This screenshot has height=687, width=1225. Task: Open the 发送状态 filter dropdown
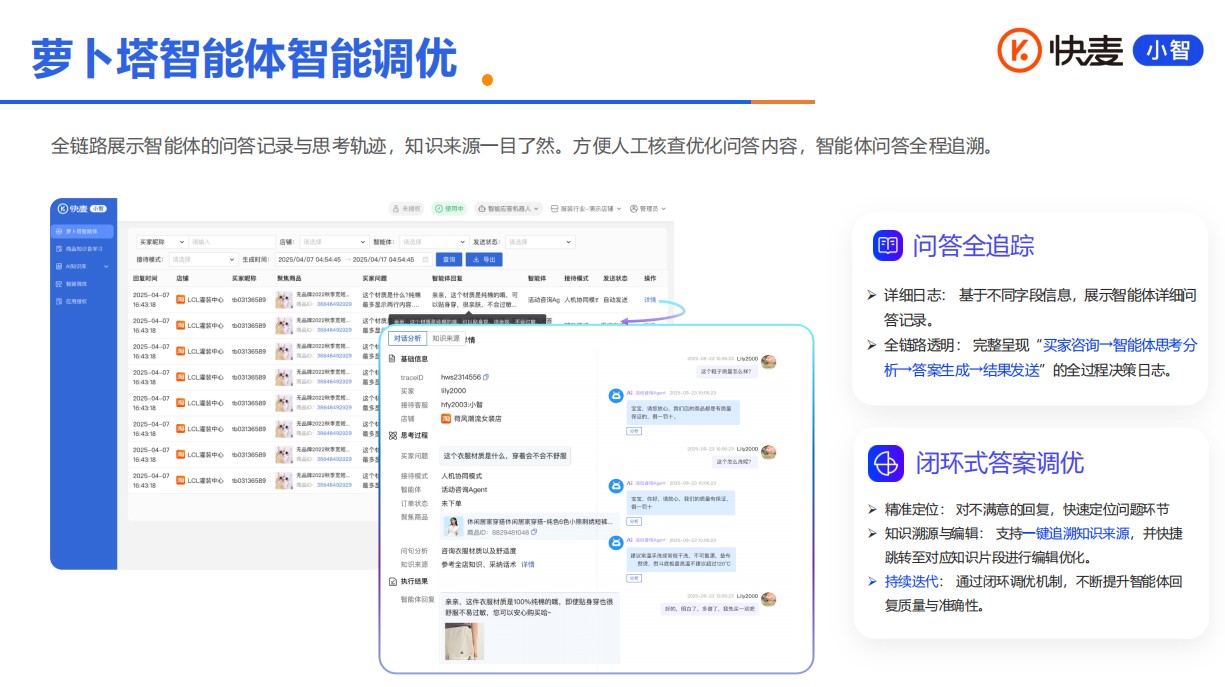click(538, 242)
